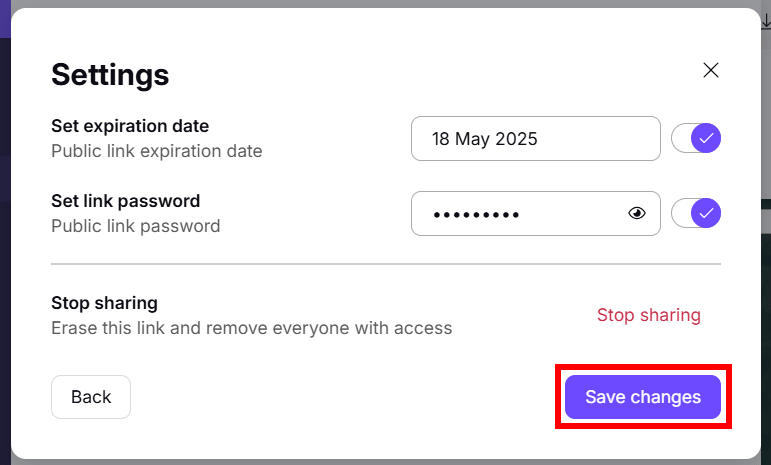This screenshot has width=771, height=465.
Task: Select the Settings dialog heading
Action: click(x=110, y=75)
